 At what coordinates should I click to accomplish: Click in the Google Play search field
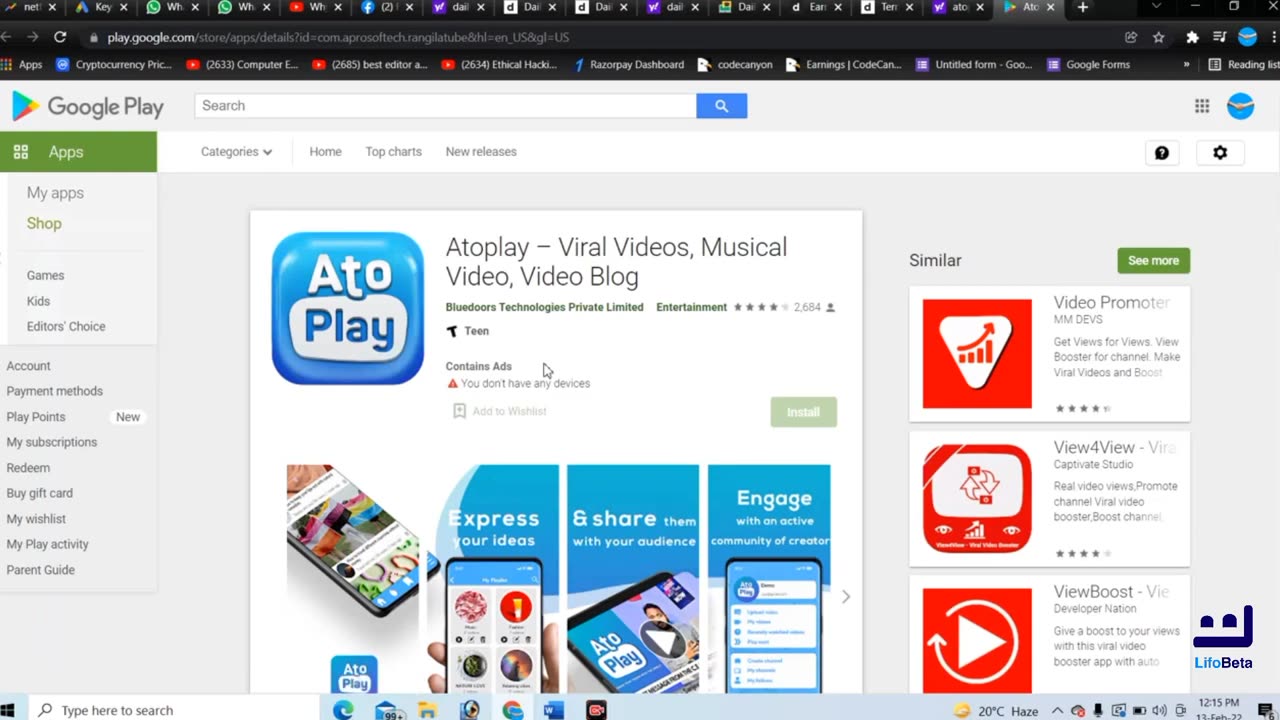445,106
